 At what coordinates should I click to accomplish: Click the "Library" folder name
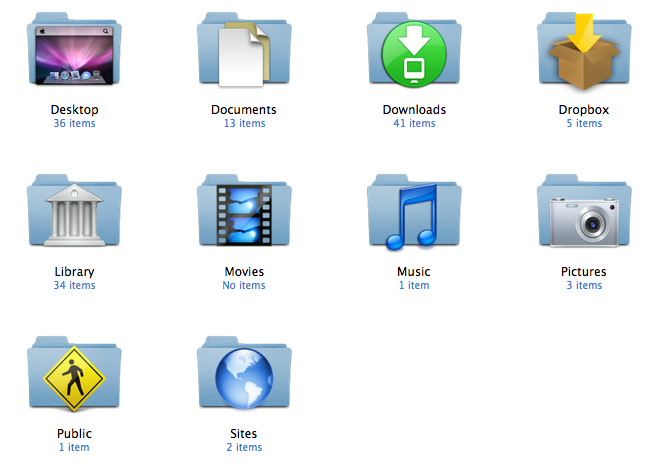pyautogui.click(x=75, y=272)
